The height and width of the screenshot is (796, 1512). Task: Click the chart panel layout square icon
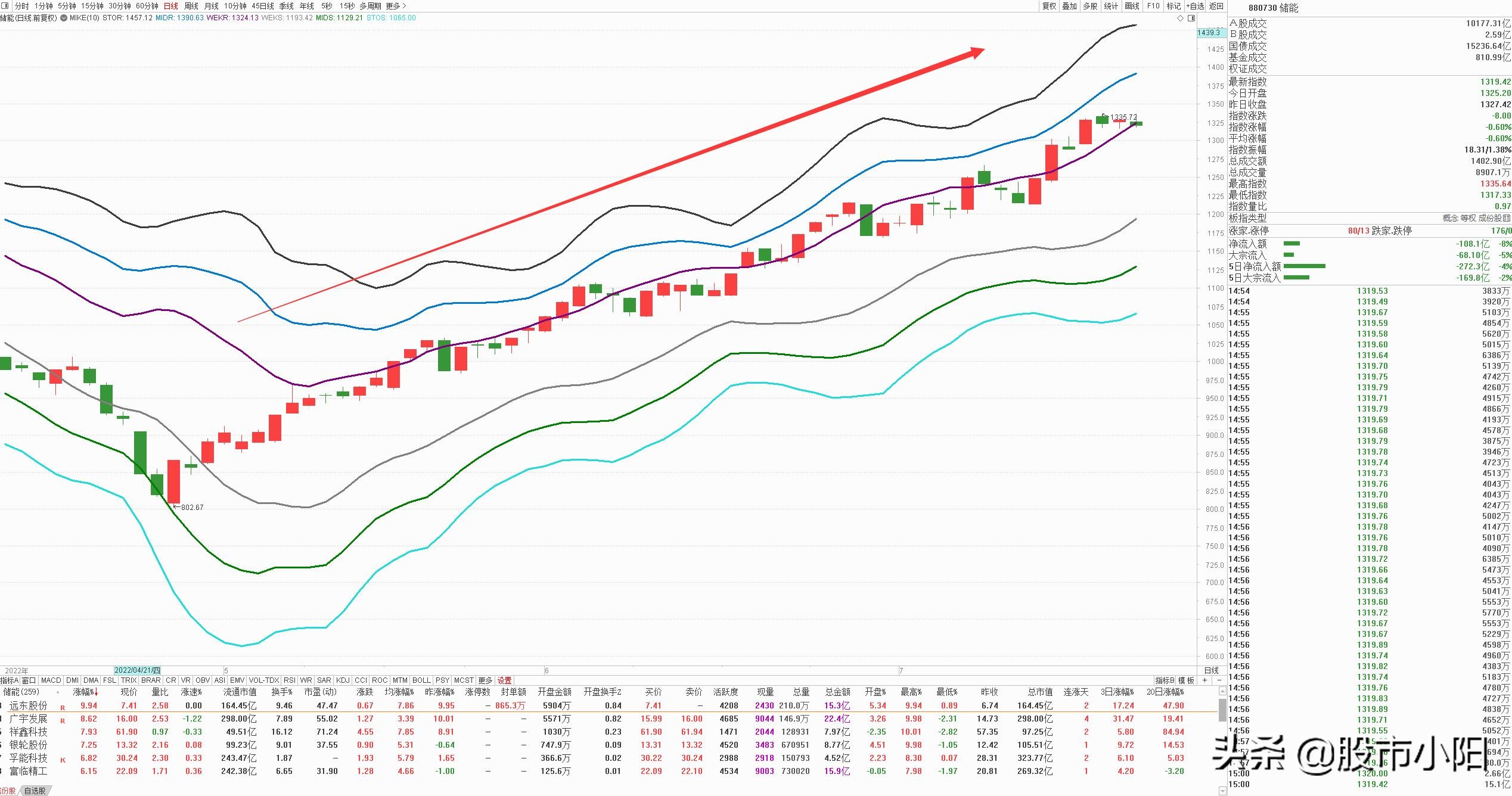[1191, 18]
